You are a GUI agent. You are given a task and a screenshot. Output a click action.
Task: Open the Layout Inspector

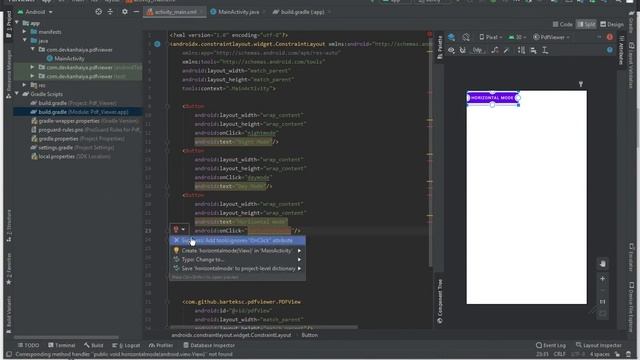click(598, 345)
